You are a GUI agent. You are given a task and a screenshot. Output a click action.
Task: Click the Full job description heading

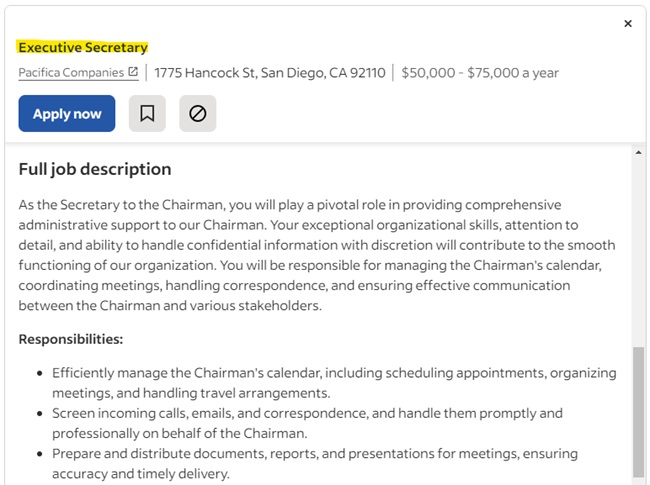pyautogui.click(x=95, y=169)
